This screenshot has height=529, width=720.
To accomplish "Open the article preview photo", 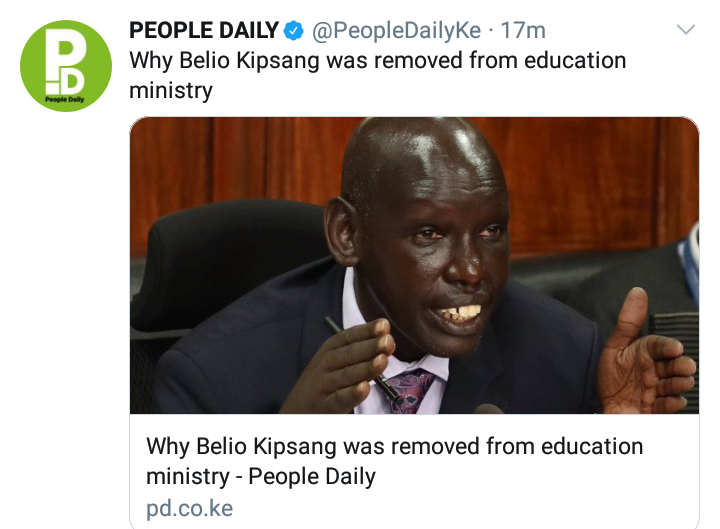I will coord(414,265).
